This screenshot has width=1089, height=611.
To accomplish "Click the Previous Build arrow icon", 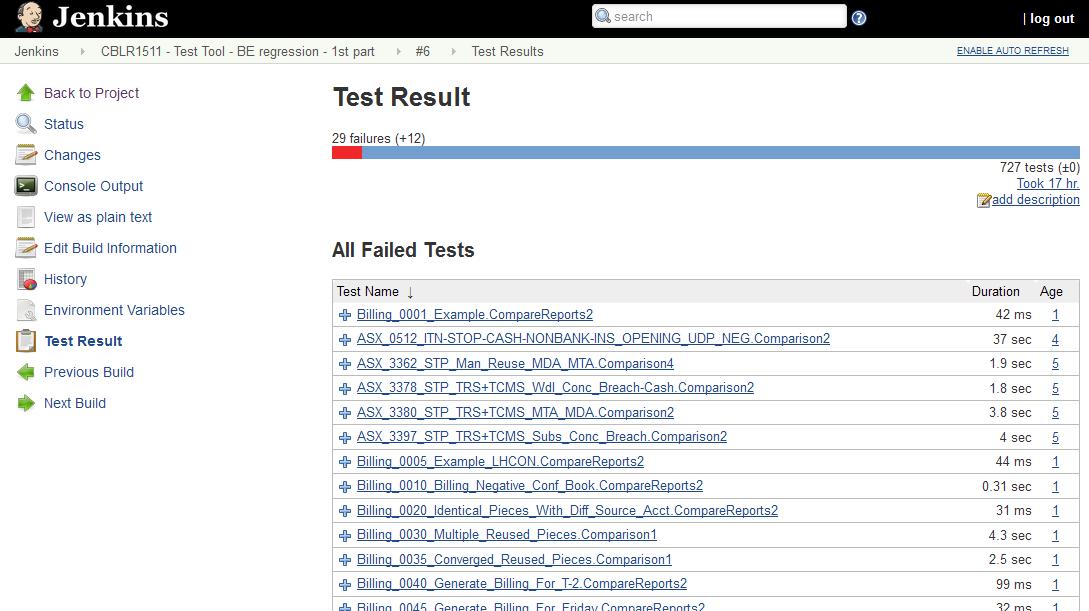I will (x=26, y=372).
